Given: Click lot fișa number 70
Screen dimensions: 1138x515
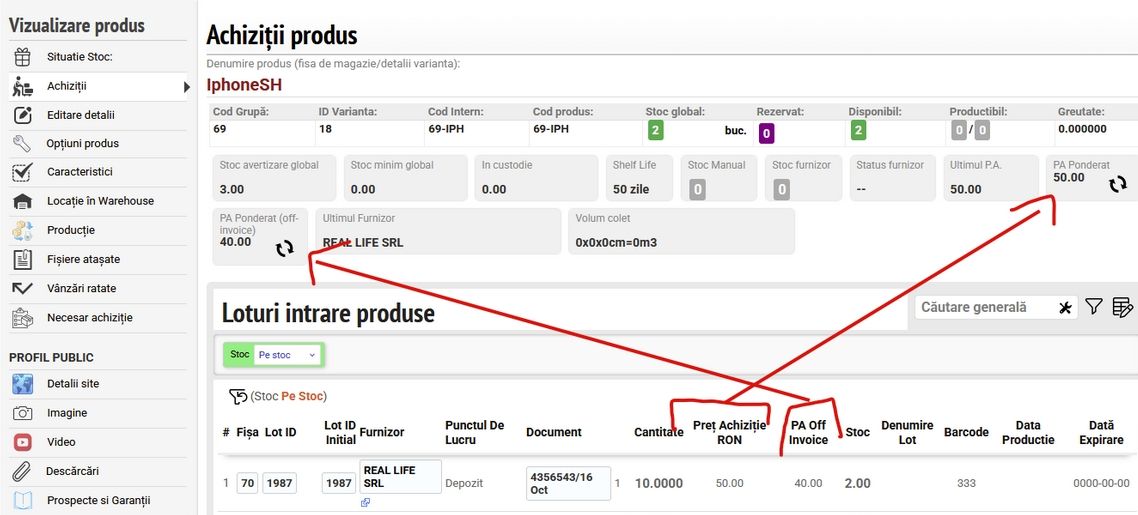Looking at the screenshot, I should coord(247,483).
